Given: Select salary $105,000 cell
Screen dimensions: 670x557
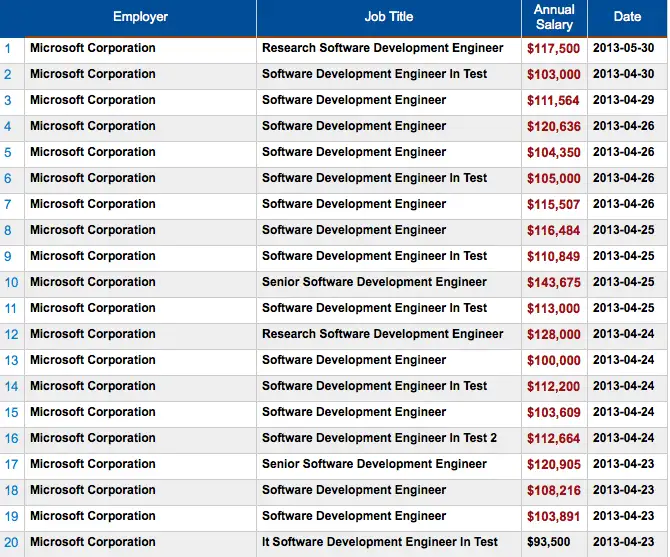Looking at the screenshot, I should click(x=553, y=179).
